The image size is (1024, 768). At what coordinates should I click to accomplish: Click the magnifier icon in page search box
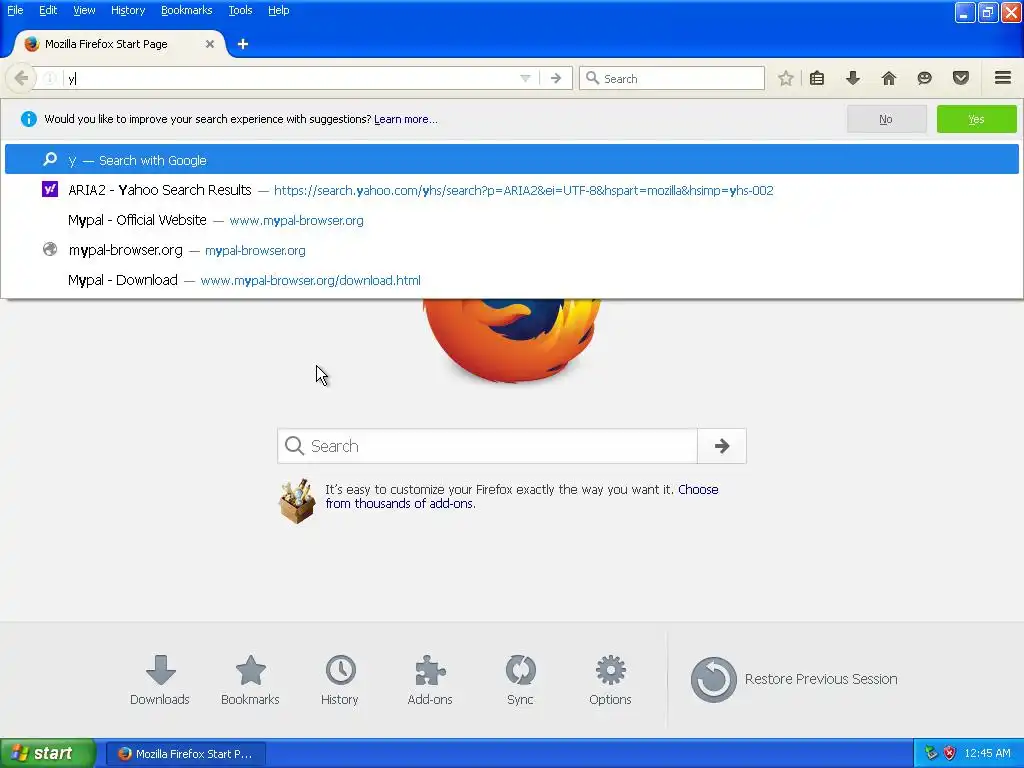tap(295, 446)
